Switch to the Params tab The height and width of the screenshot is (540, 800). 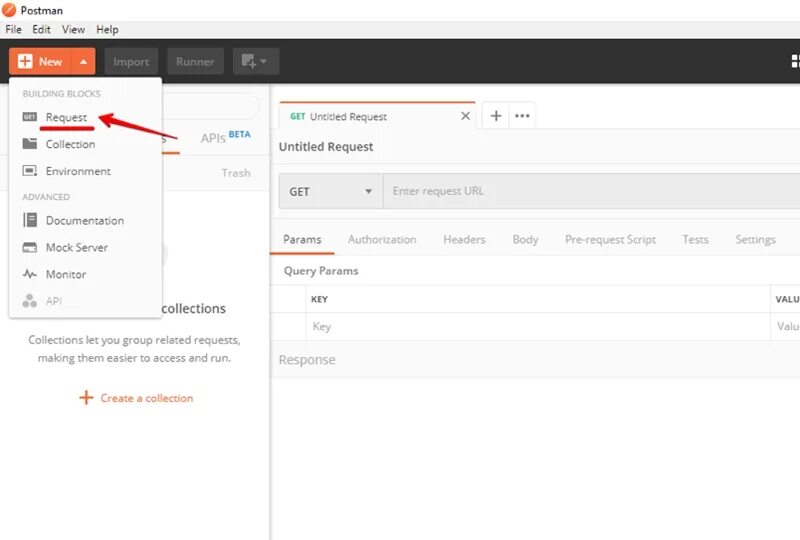point(302,239)
